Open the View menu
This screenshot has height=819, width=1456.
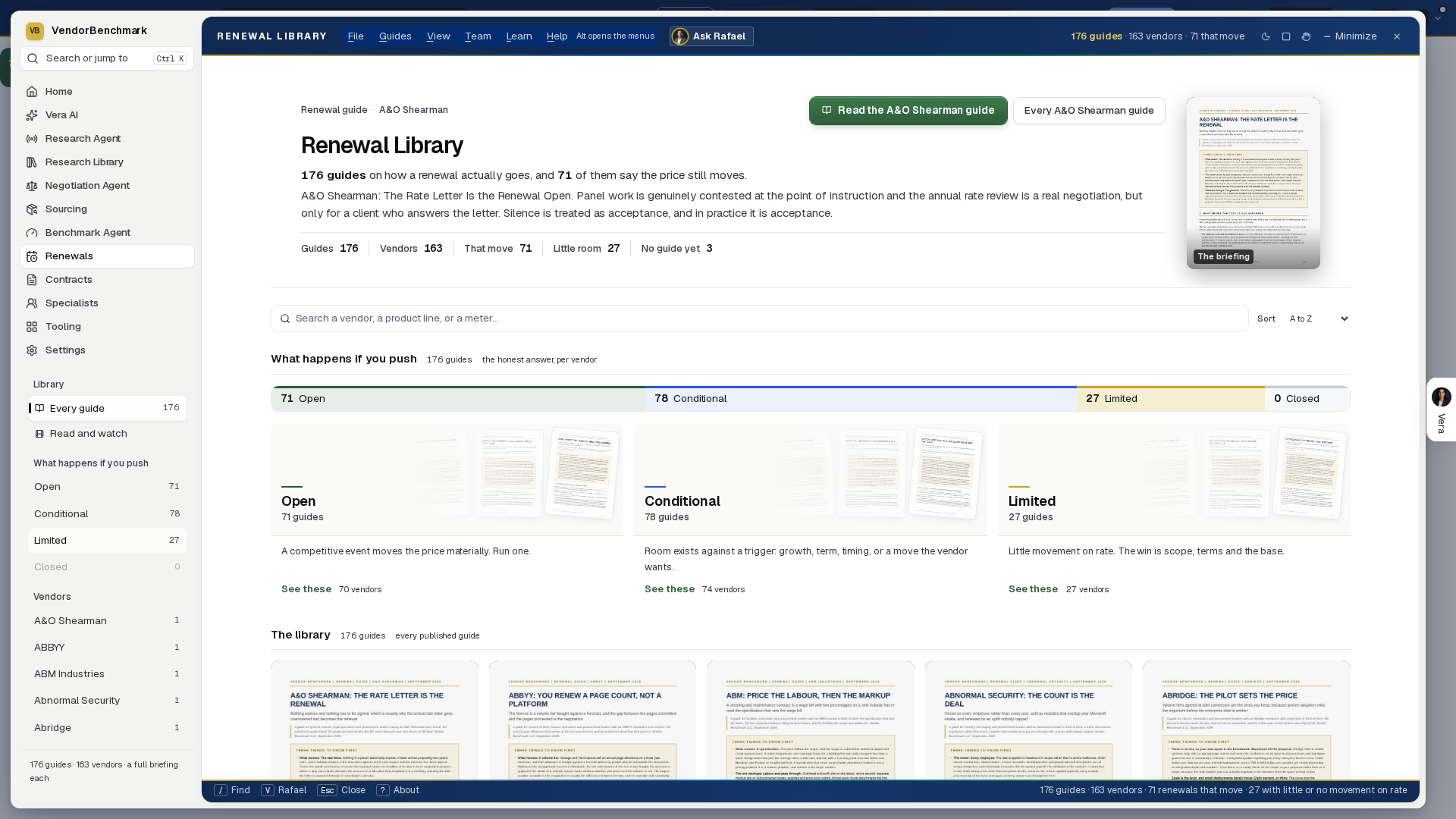coord(438,36)
